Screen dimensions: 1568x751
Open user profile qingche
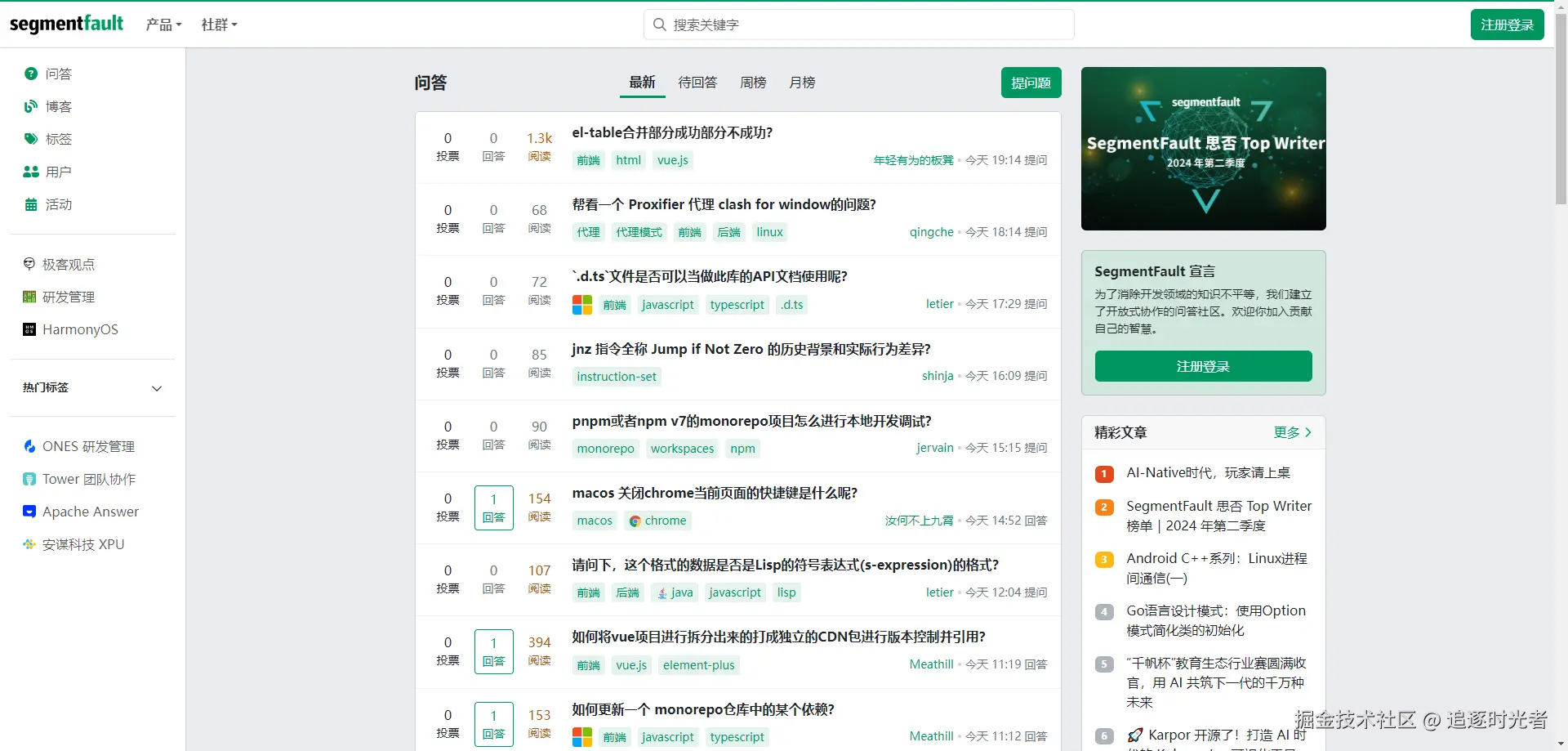click(931, 232)
